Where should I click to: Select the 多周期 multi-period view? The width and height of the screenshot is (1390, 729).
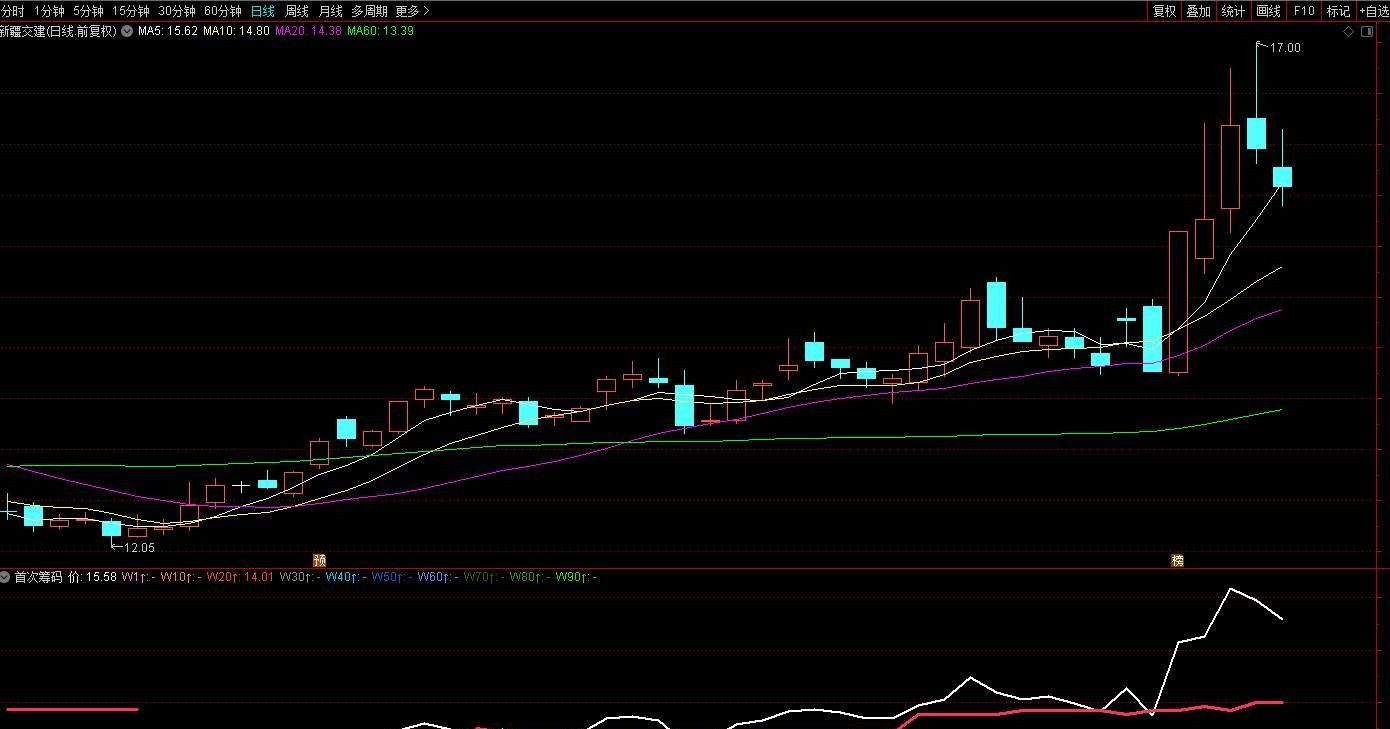(369, 11)
